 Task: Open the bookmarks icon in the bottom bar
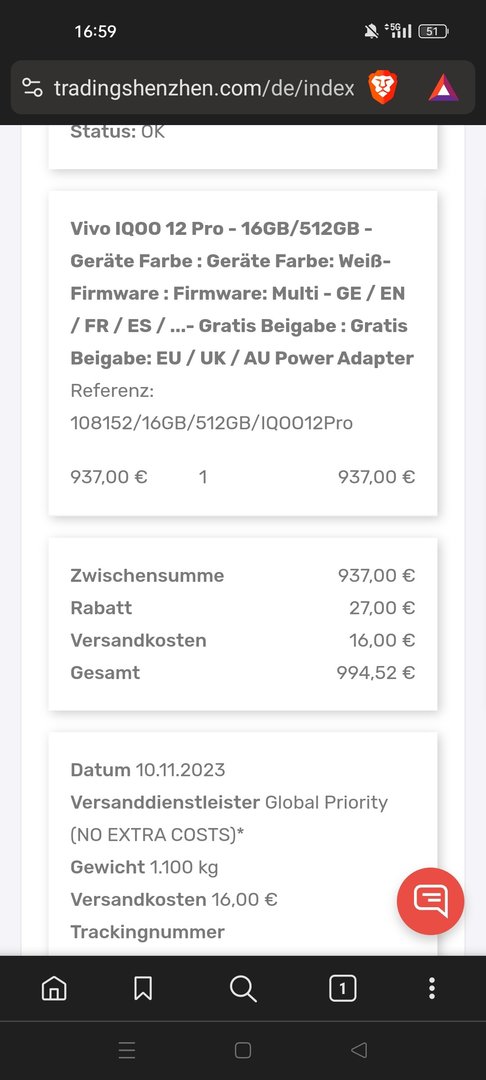(142, 988)
